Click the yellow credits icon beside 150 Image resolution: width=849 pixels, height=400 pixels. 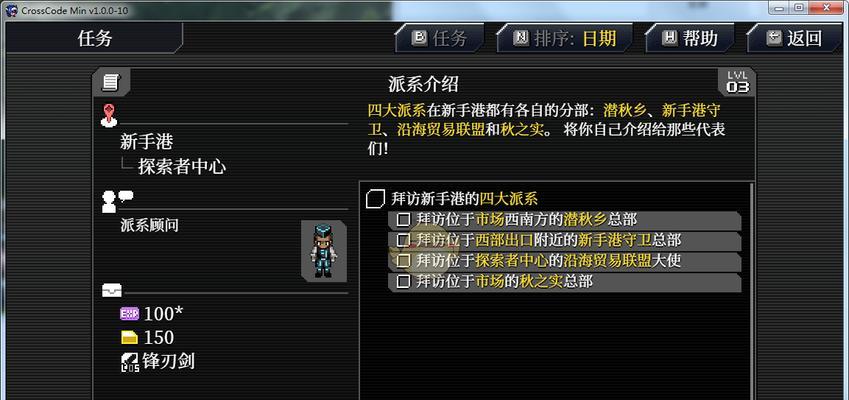pyautogui.click(x=129, y=338)
